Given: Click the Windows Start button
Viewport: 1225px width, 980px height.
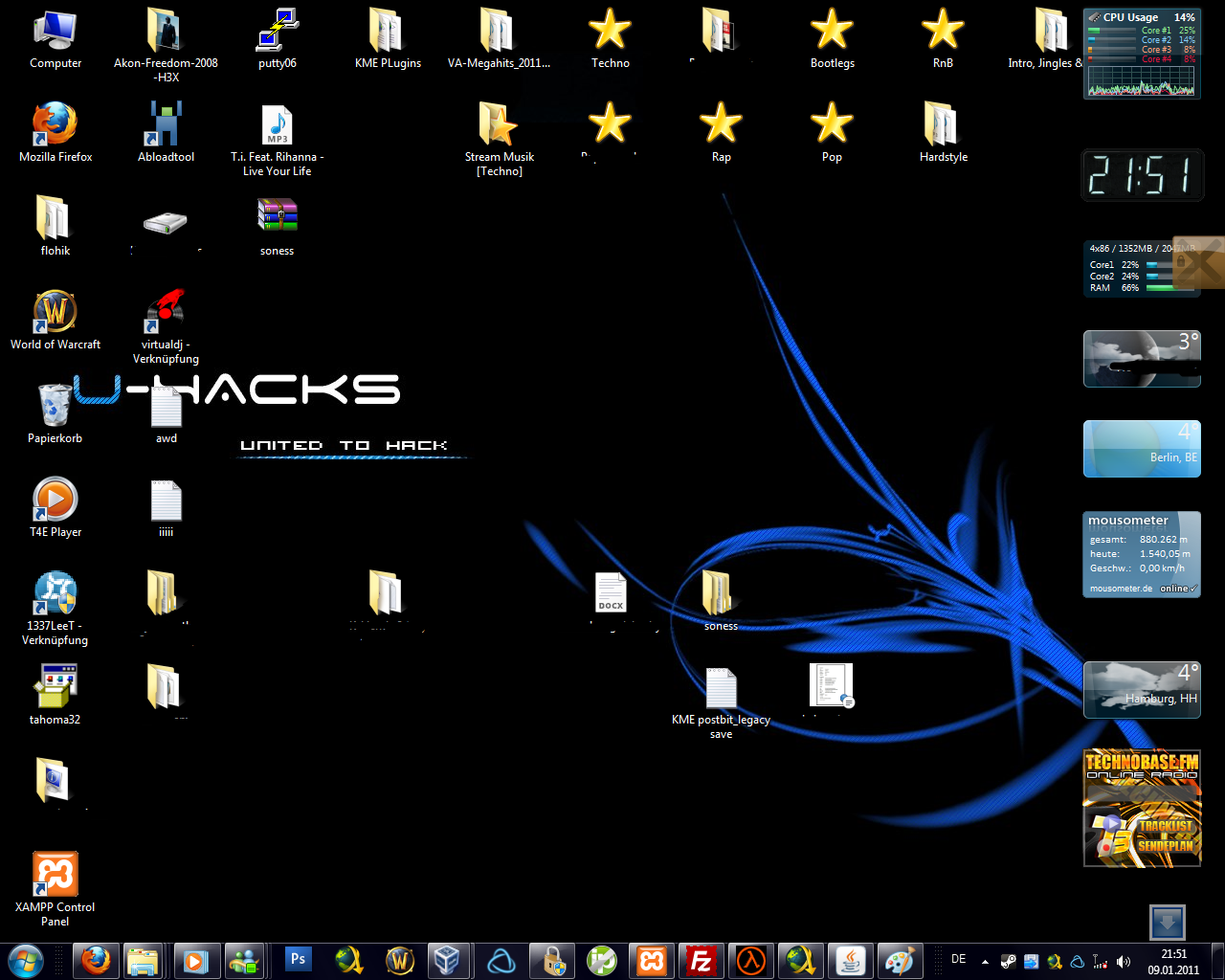Looking at the screenshot, I should (25, 959).
